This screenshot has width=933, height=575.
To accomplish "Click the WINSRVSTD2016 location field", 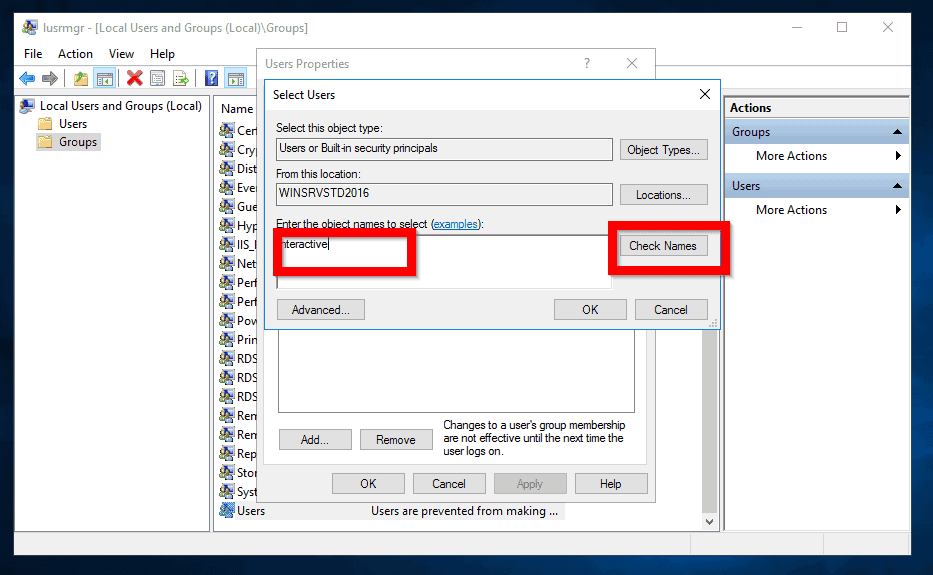I will 444,194.
